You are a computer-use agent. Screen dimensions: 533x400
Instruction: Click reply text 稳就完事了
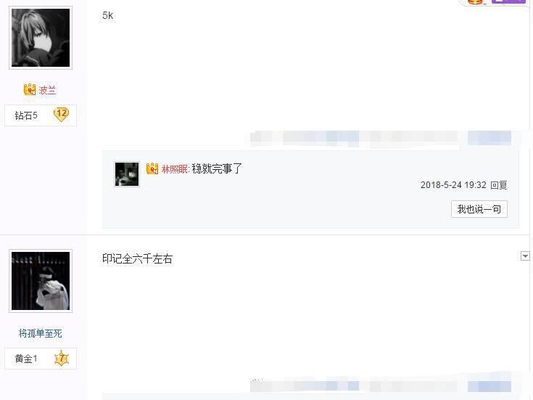[x=217, y=169]
